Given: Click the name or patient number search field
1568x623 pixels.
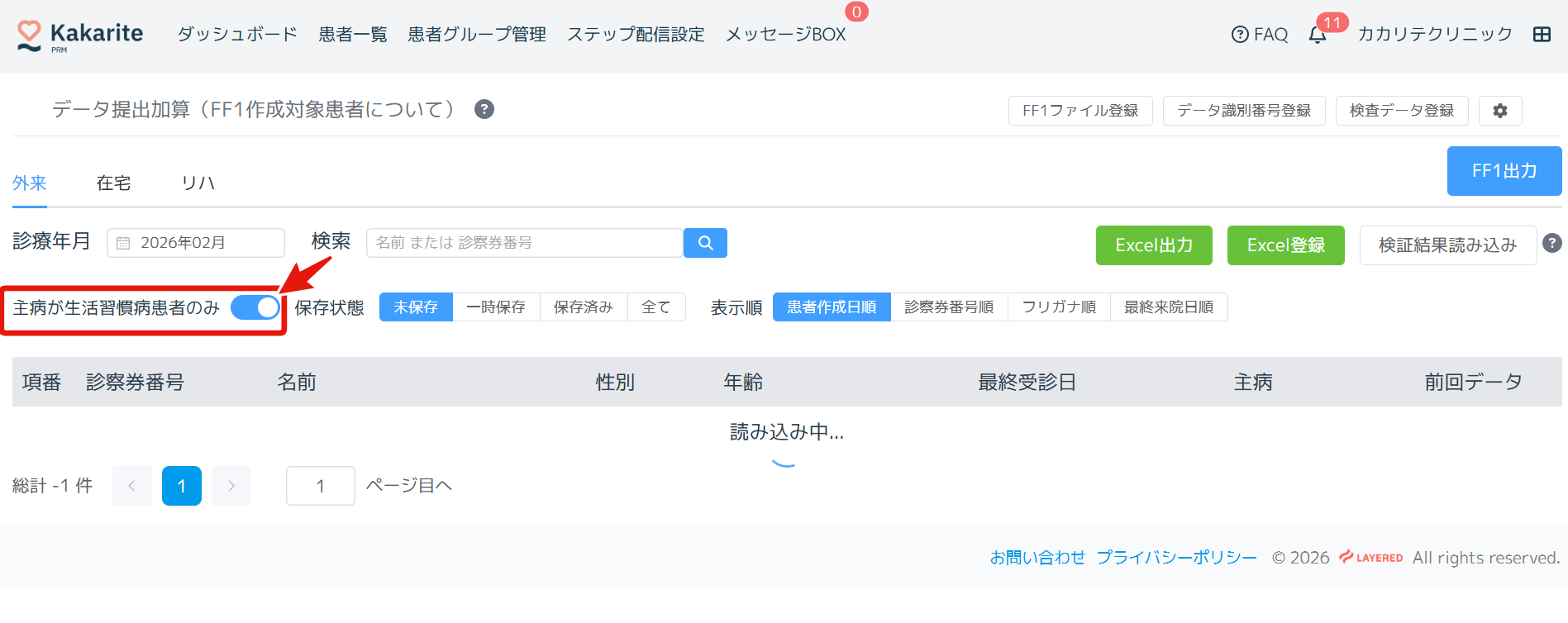Looking at the screenshot, I should click(524, 243).
